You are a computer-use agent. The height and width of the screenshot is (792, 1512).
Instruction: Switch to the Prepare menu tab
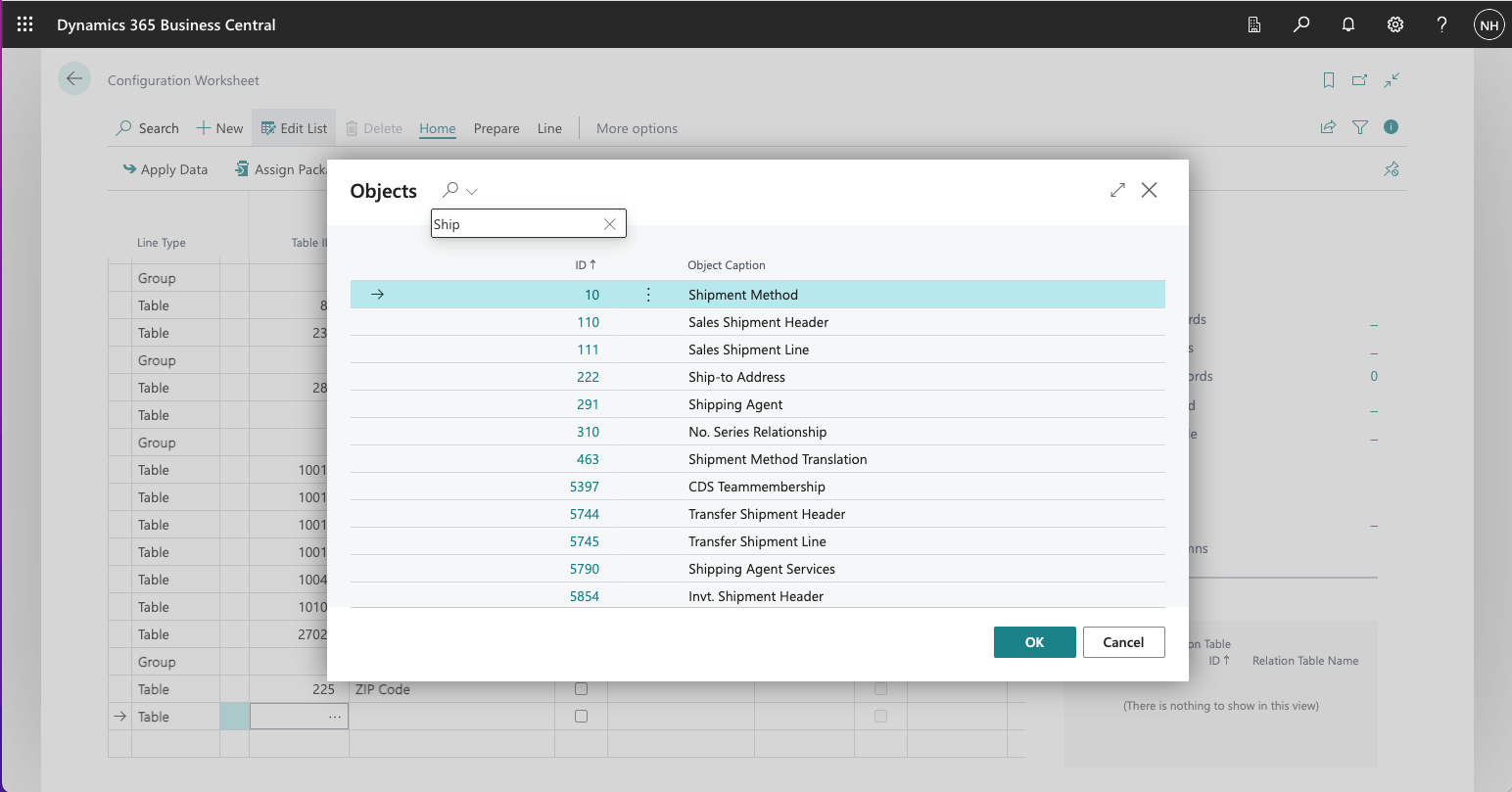point(496,128)
